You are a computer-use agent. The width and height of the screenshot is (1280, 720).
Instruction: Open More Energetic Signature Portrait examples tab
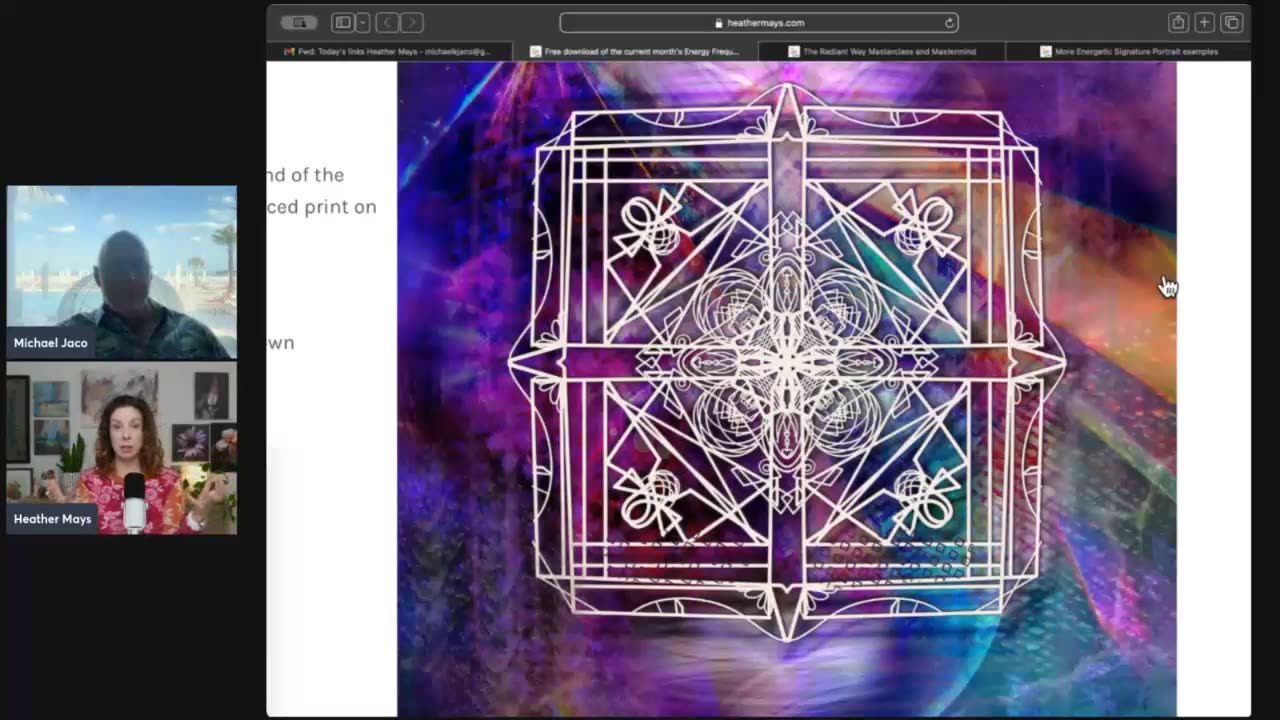(x=1128, y=51)
